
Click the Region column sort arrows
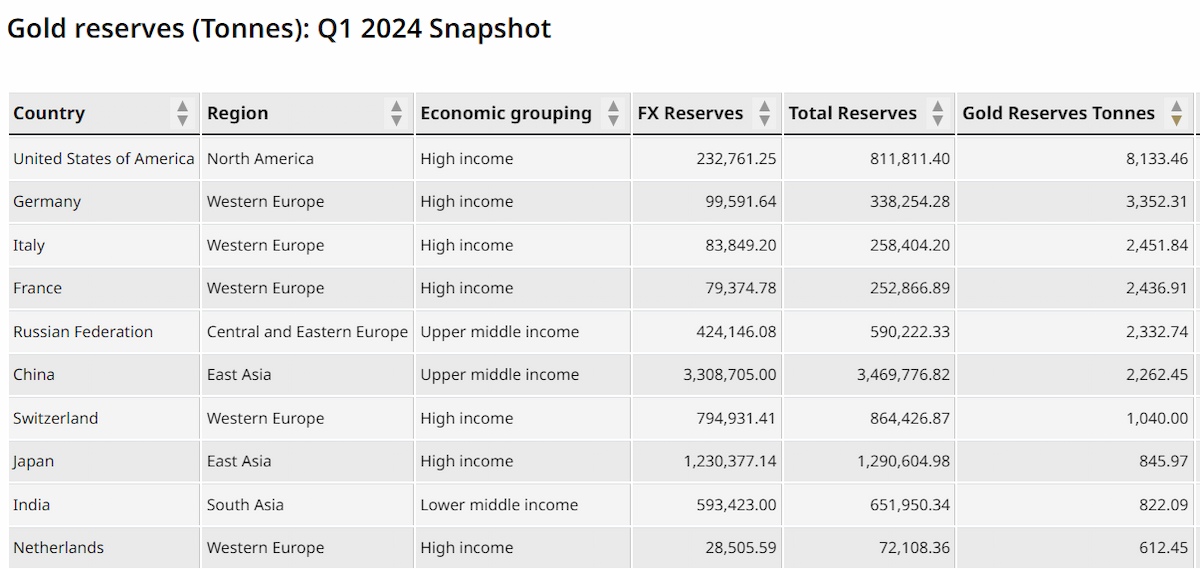click(396, 113)
